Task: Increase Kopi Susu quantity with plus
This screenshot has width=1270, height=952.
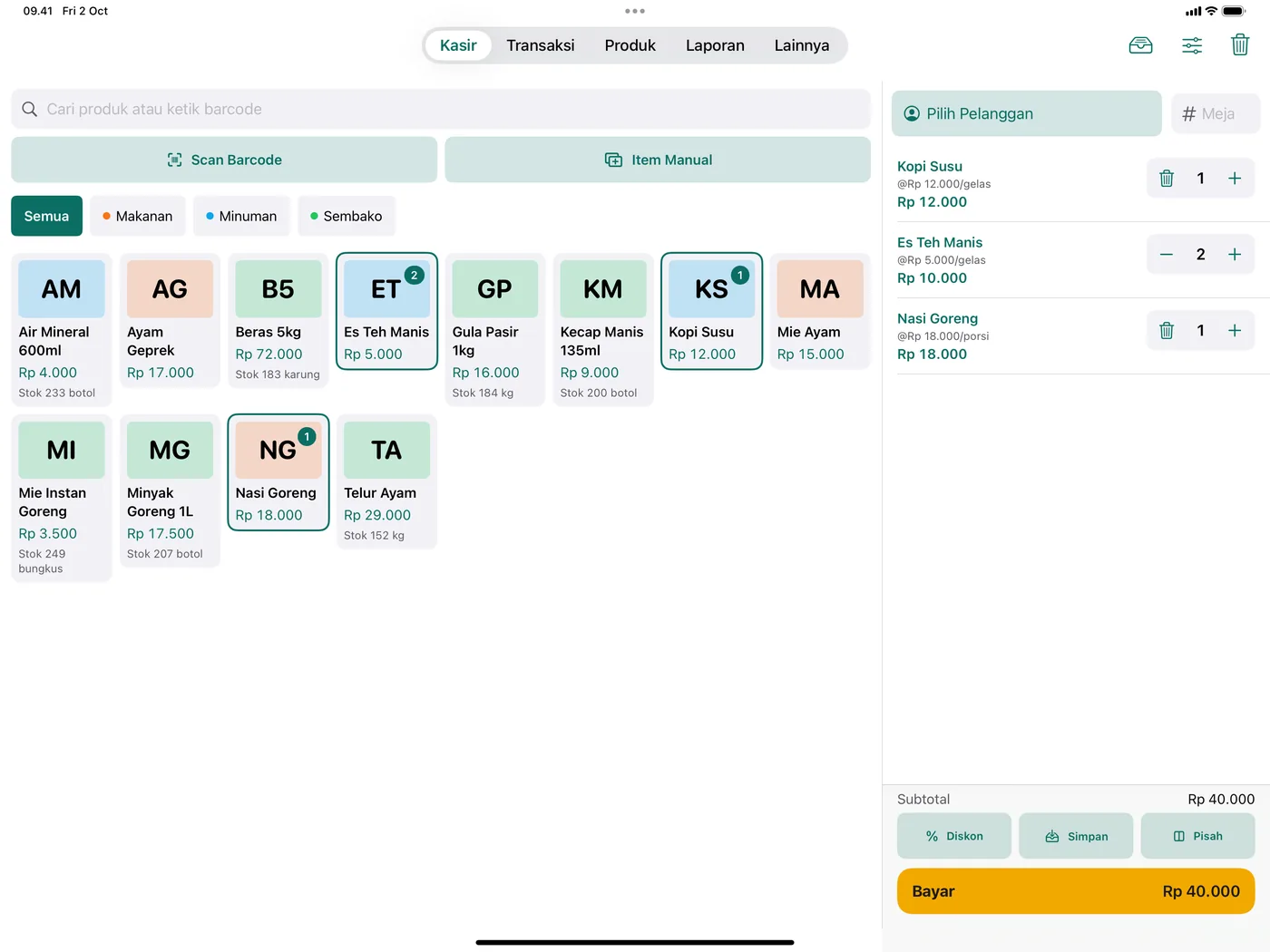Action: click(1235, 179)
